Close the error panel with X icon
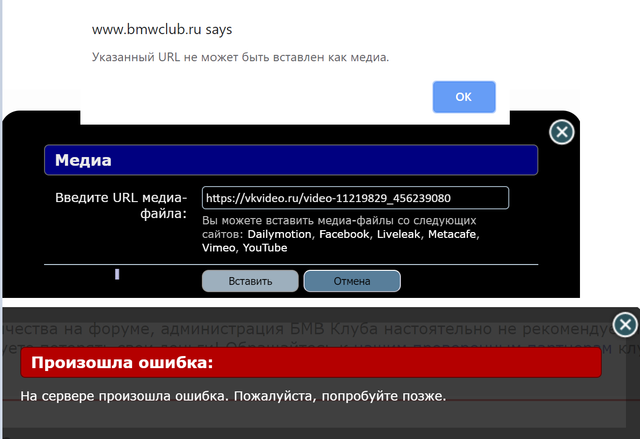This screenshot has width=640, height=439. 625,325
